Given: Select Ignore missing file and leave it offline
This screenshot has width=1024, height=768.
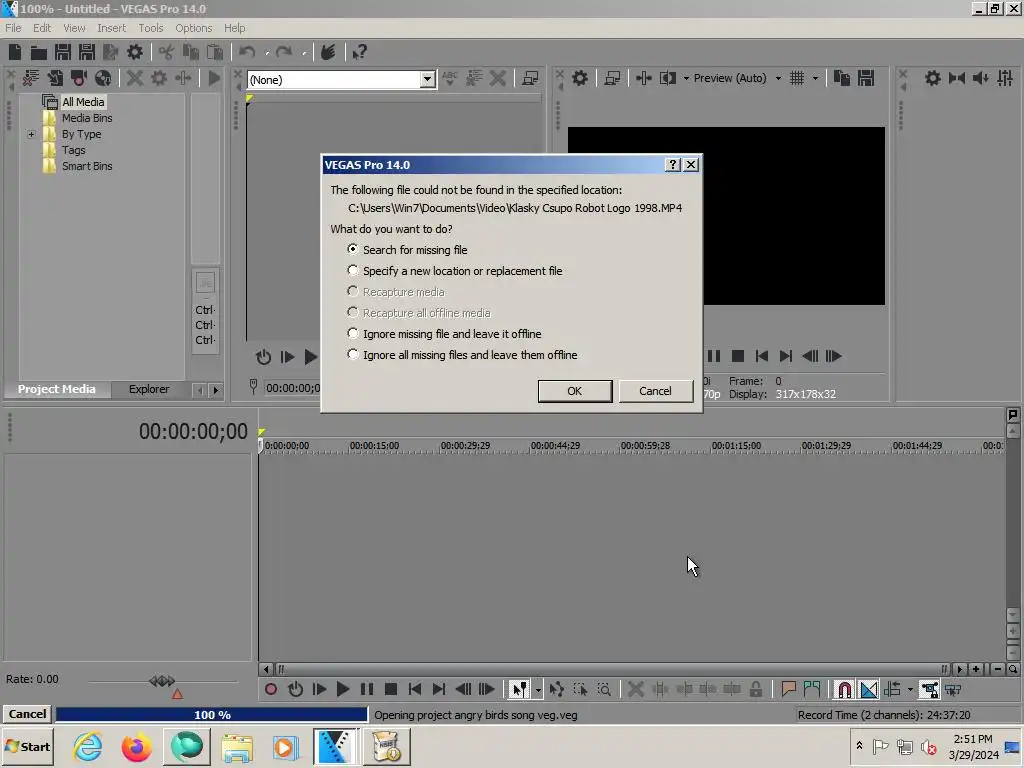Looking at the screenshot, I should (446, 334).
